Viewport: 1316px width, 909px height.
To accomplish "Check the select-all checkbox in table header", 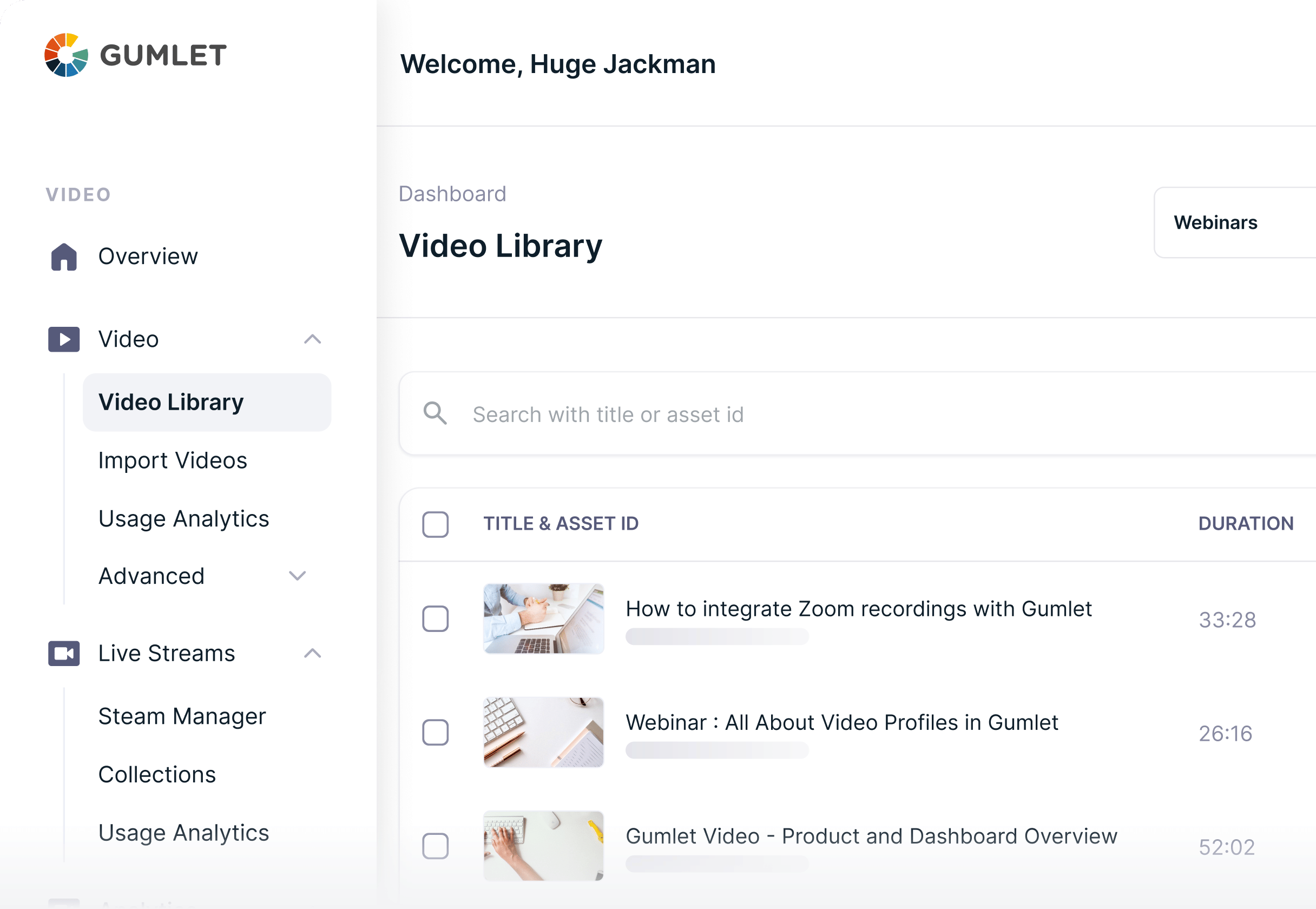I will coord(435,524).
